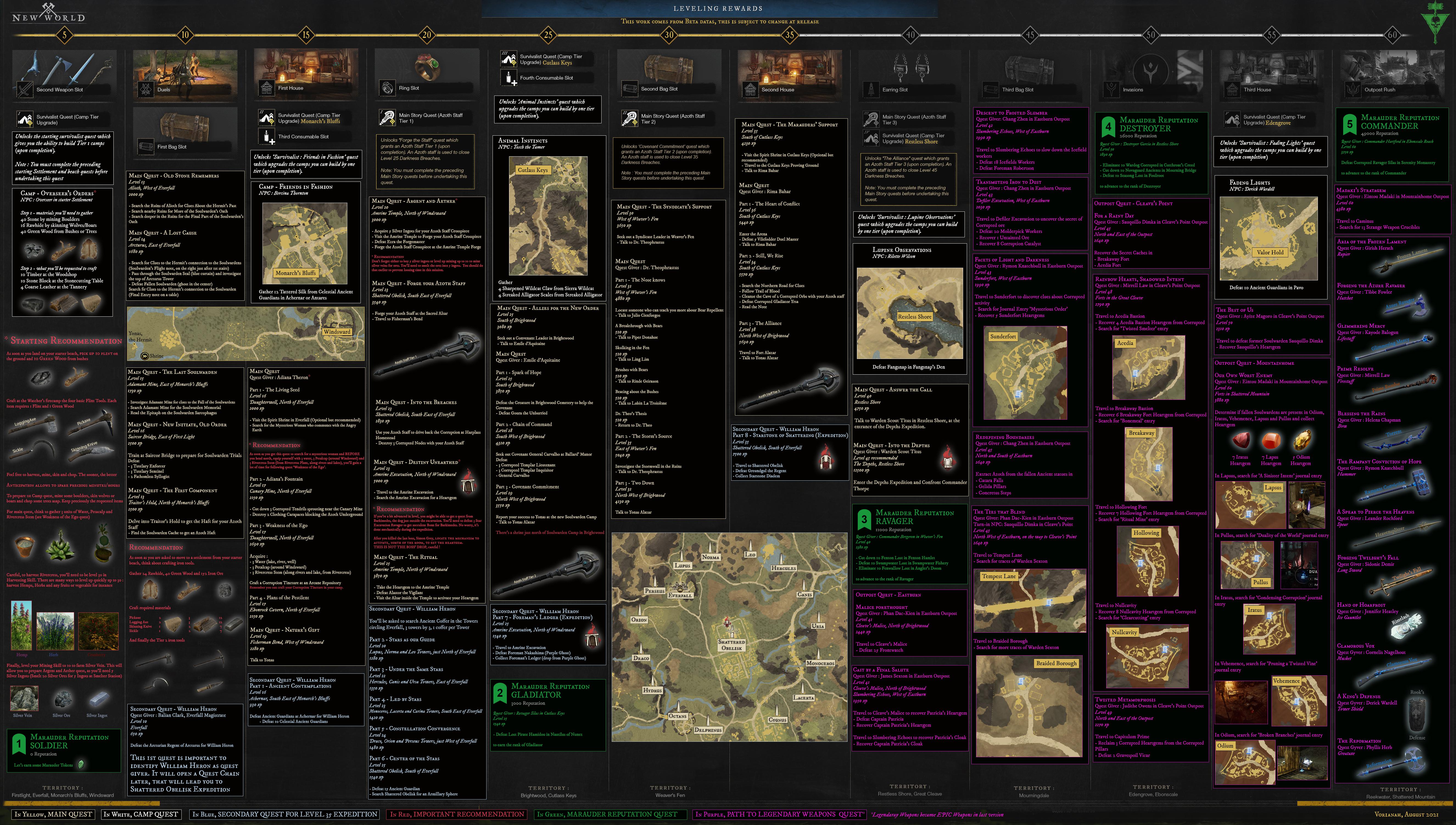This screenshot has height=825, width=1456.
Task: Click the 'Fading Lights' camp heading
Action: [1250, 182]
